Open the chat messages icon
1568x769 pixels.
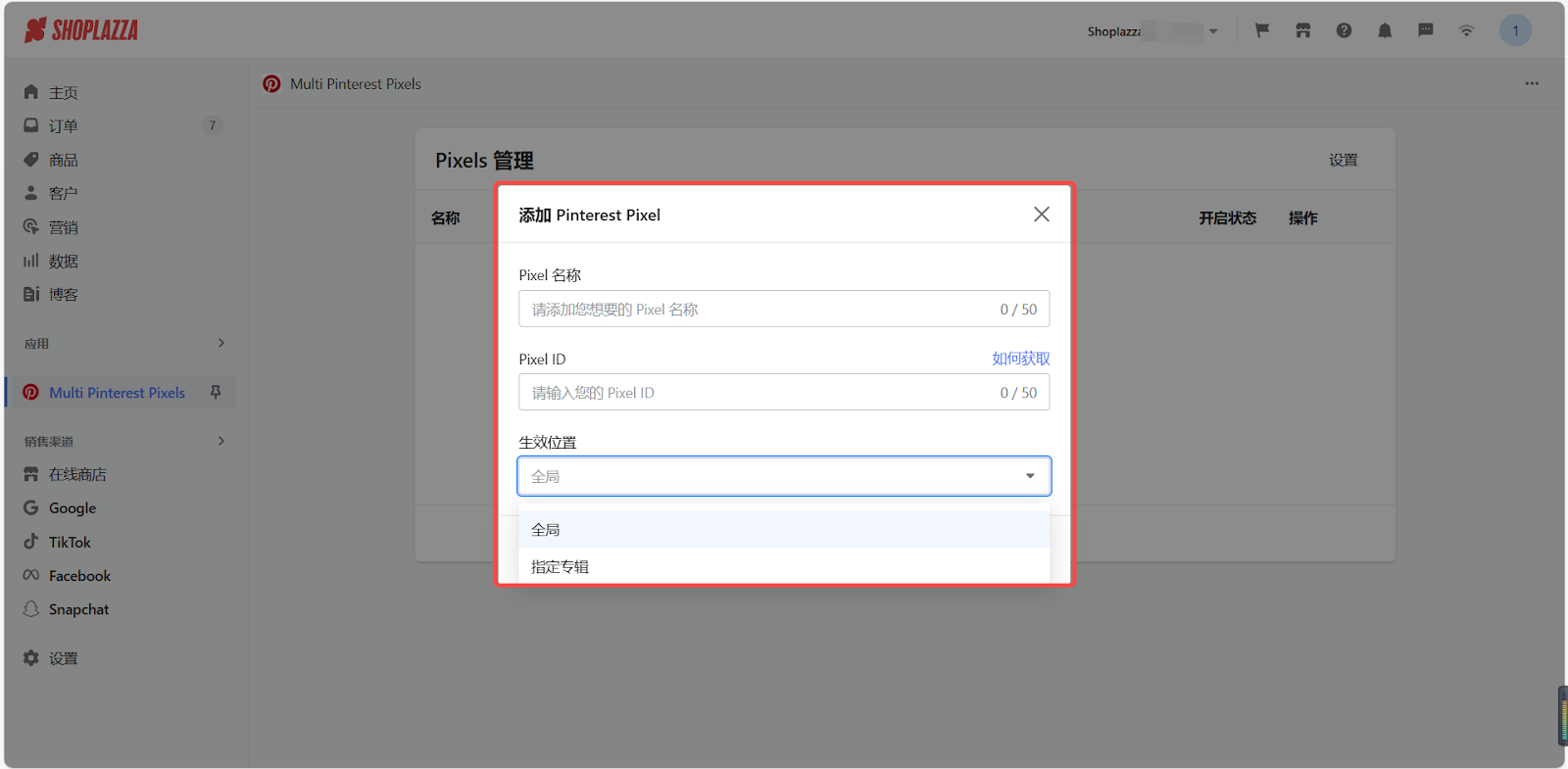click(1426, 30)
